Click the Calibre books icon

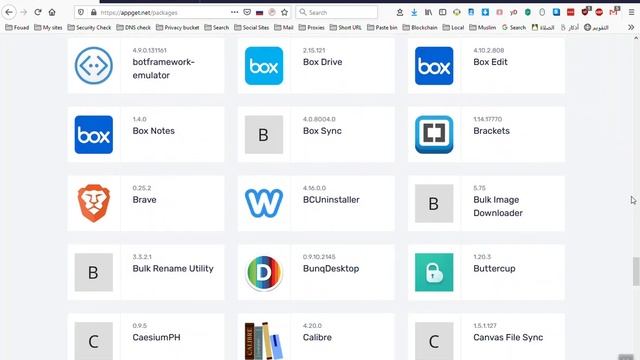point(264,341)
